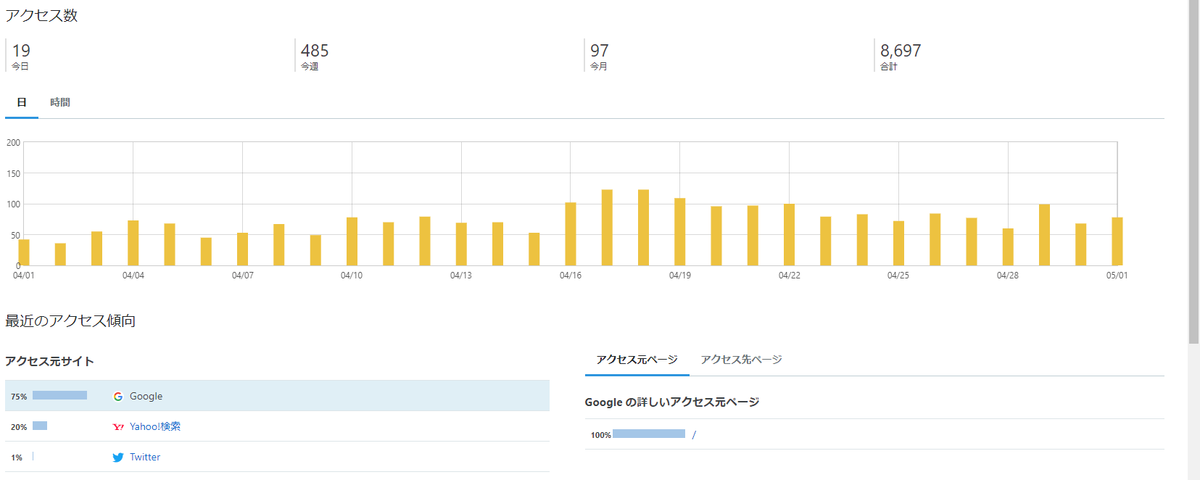Screen dimensions: 1200x480
Task: Click the アクセス数 heading
Action: [42, 14]
